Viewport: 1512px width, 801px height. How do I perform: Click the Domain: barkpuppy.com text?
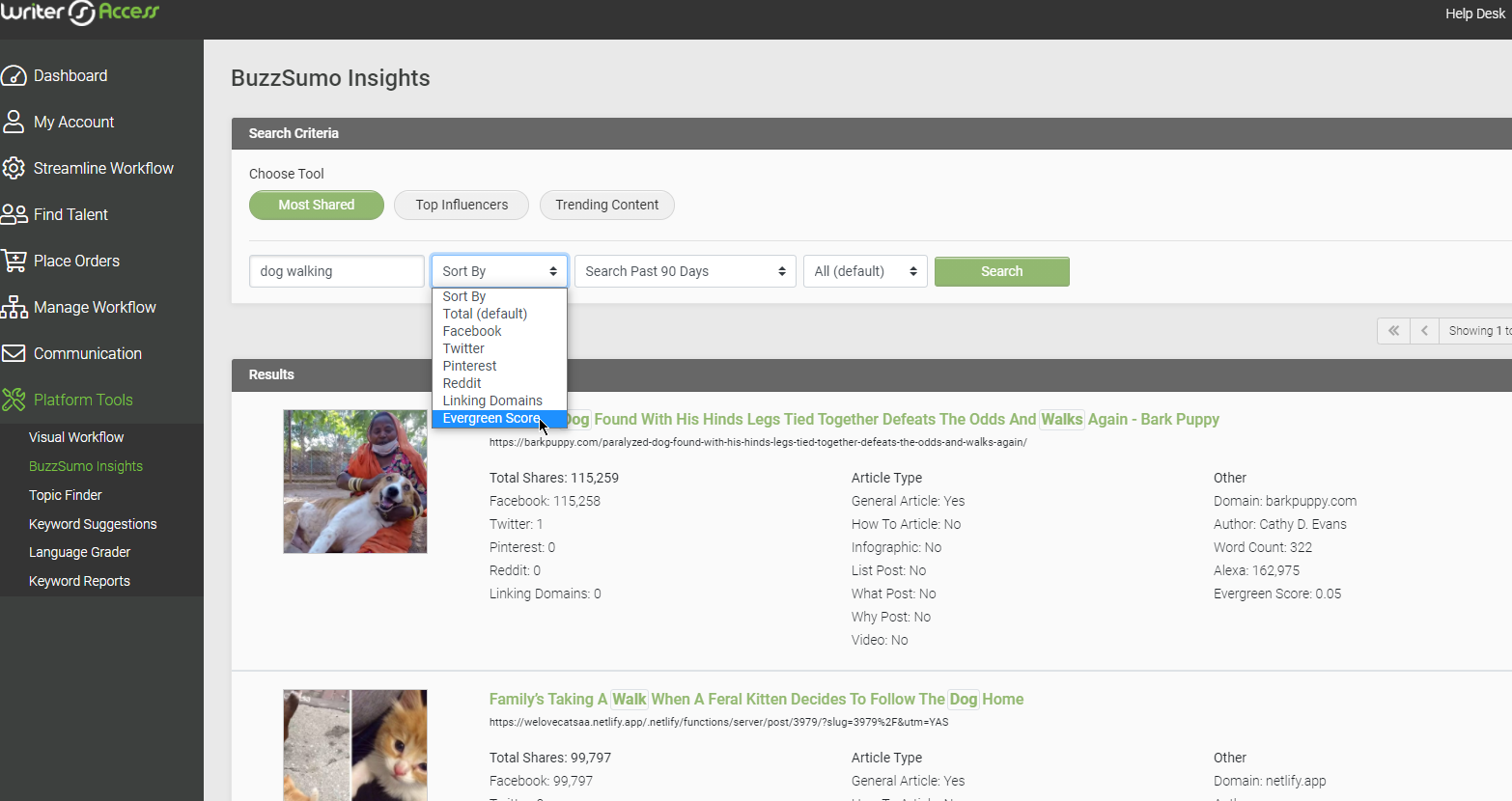point(1285,501)
